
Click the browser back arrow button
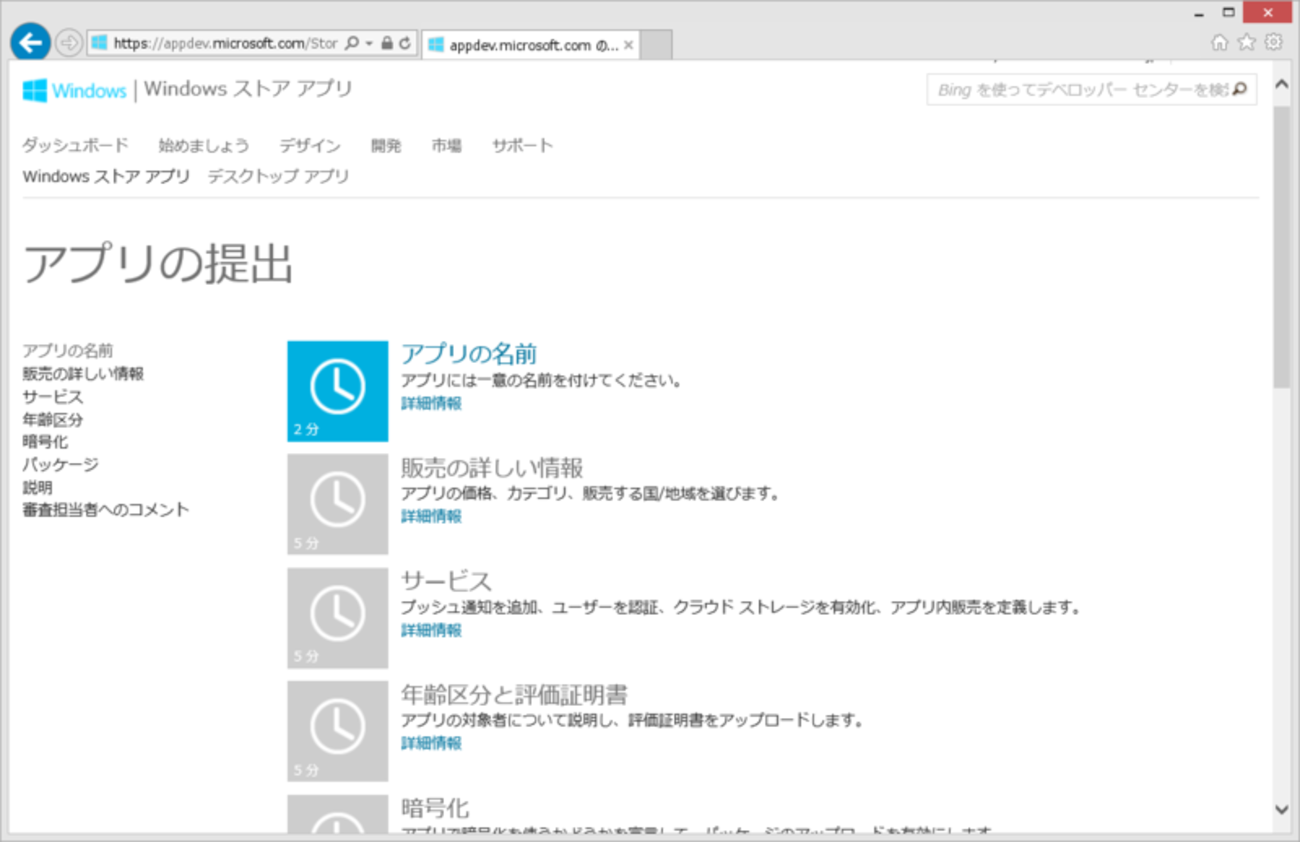[30, 43]
